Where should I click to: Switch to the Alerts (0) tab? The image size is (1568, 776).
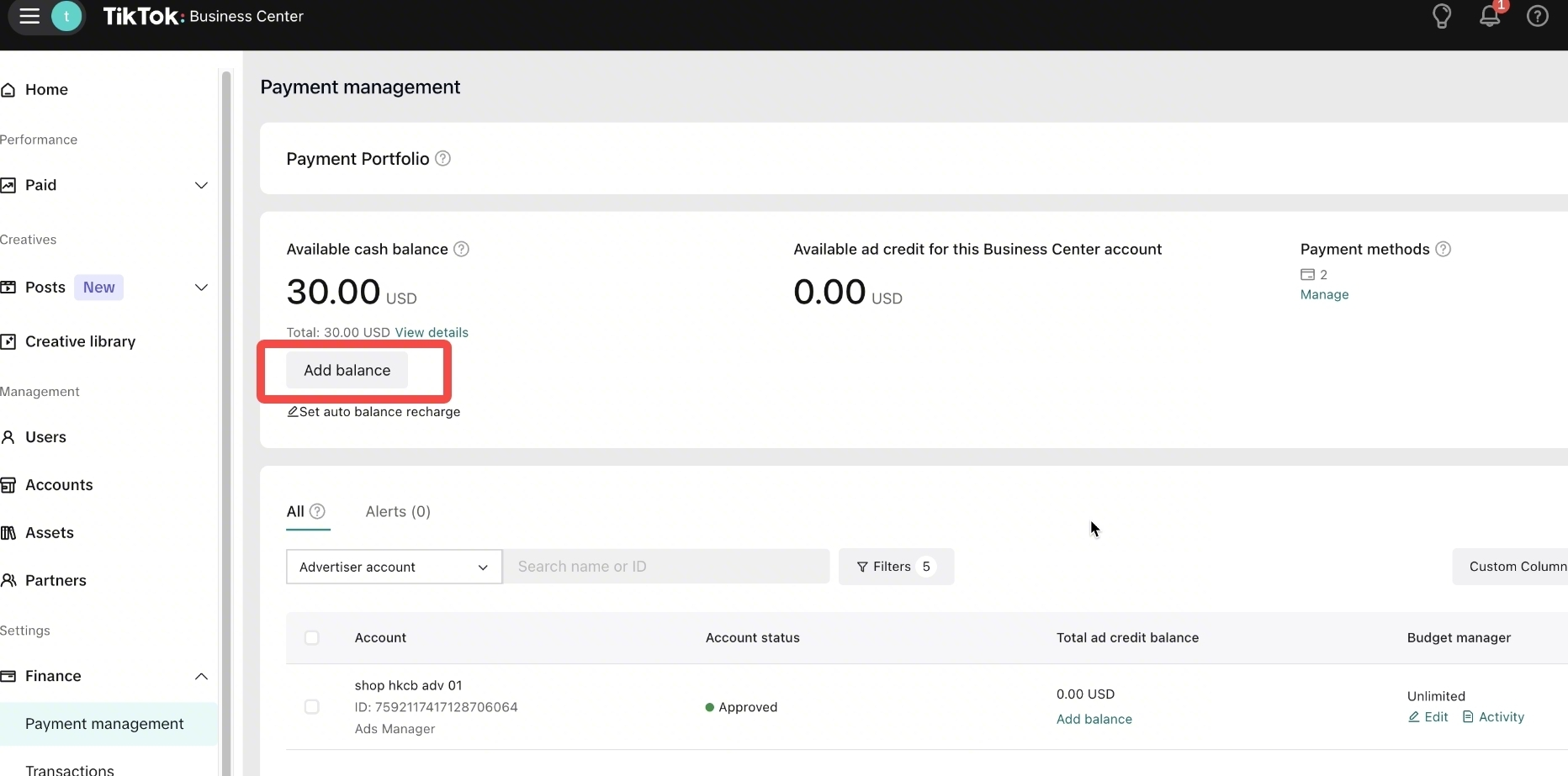pyautogui.click(x=398, y=511)
